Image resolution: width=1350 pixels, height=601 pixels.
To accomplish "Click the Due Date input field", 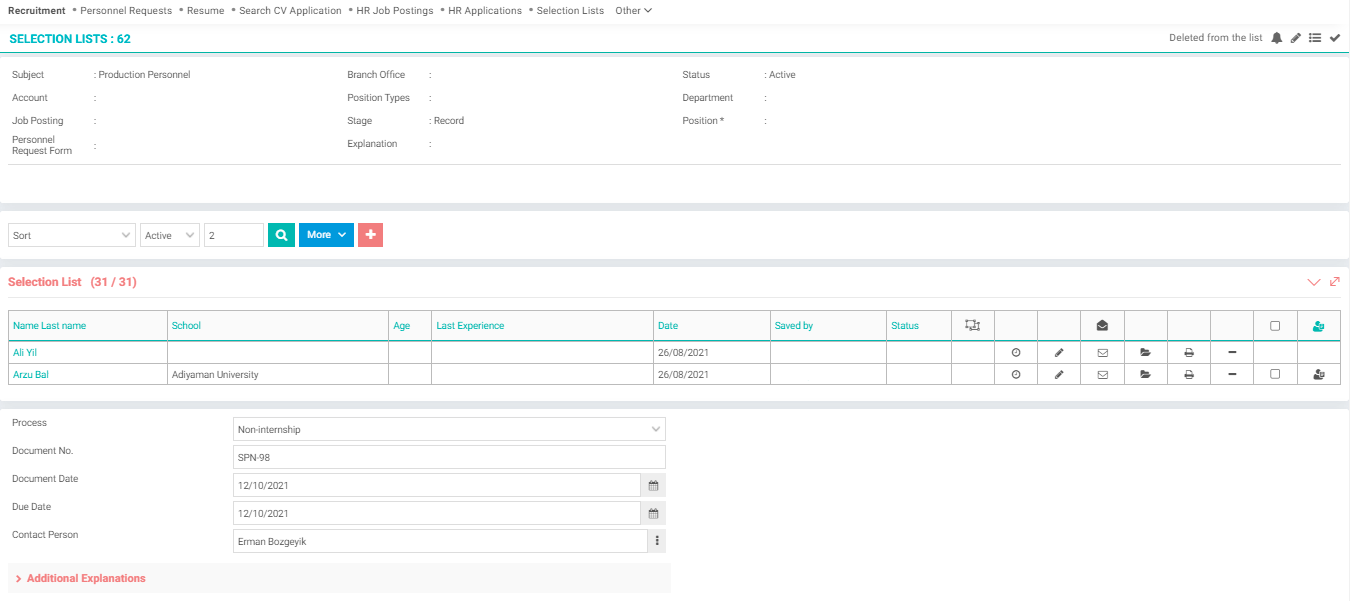I will [x=436, y=513].
